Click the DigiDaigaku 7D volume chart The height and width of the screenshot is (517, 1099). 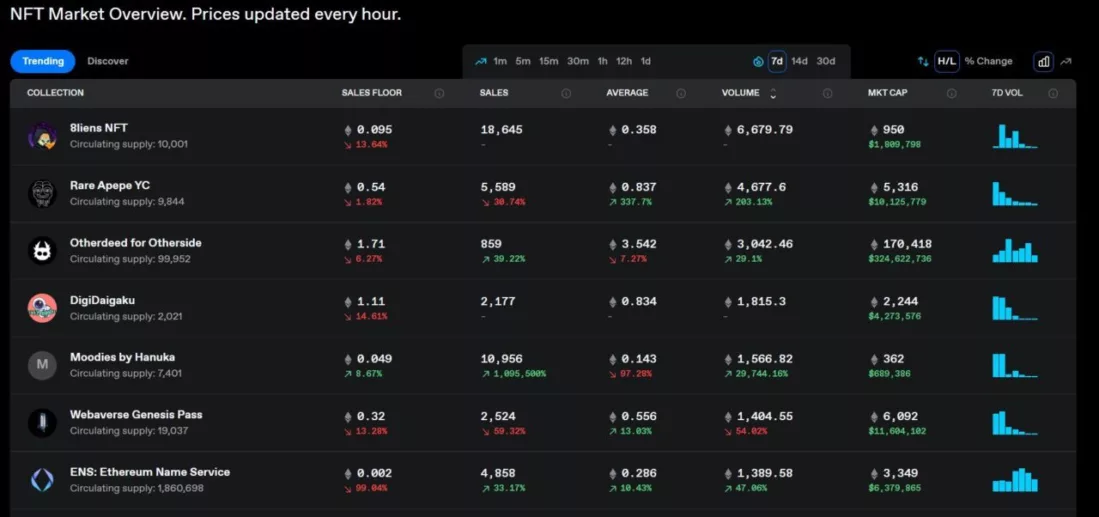click(1015, 308)
